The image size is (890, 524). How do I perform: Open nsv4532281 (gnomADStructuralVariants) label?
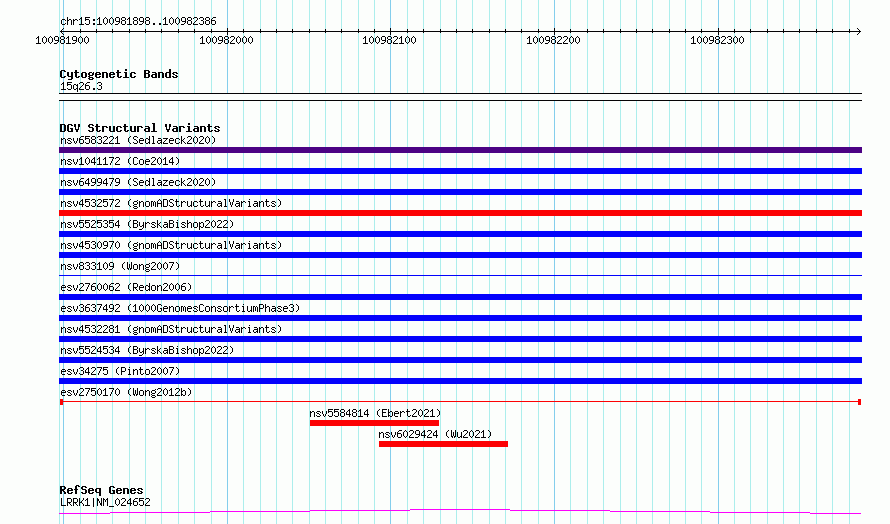171,329
